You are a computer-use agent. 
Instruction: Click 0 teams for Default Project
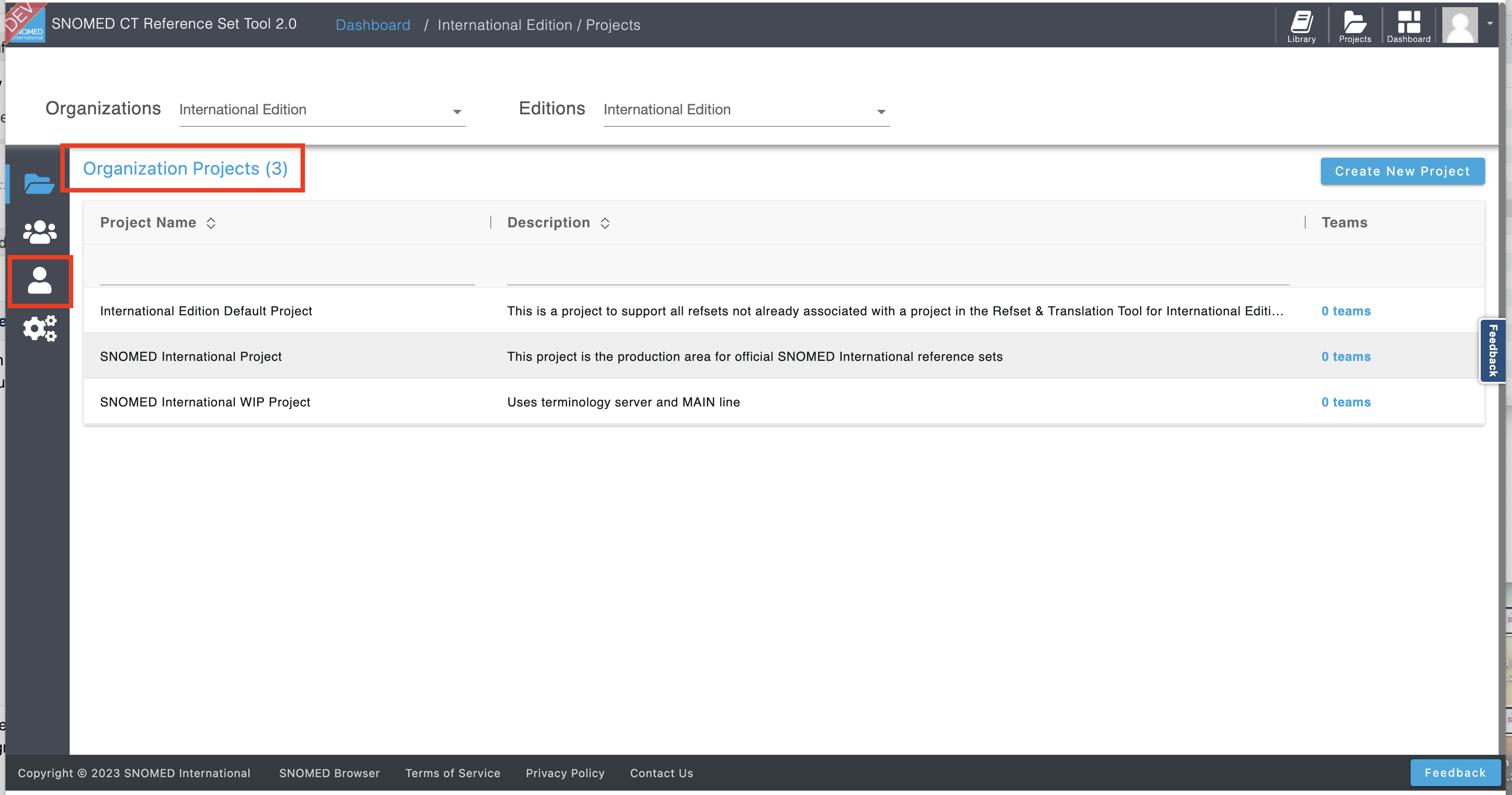[x=1346, y=310]
